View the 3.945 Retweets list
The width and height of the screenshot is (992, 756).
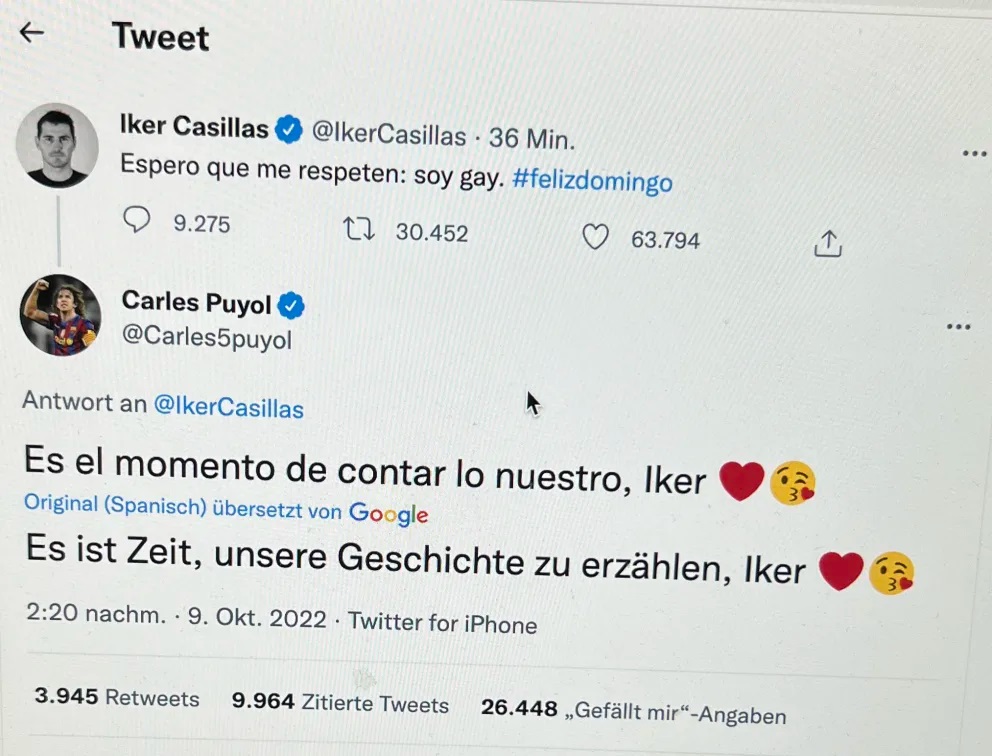point(116,698)
